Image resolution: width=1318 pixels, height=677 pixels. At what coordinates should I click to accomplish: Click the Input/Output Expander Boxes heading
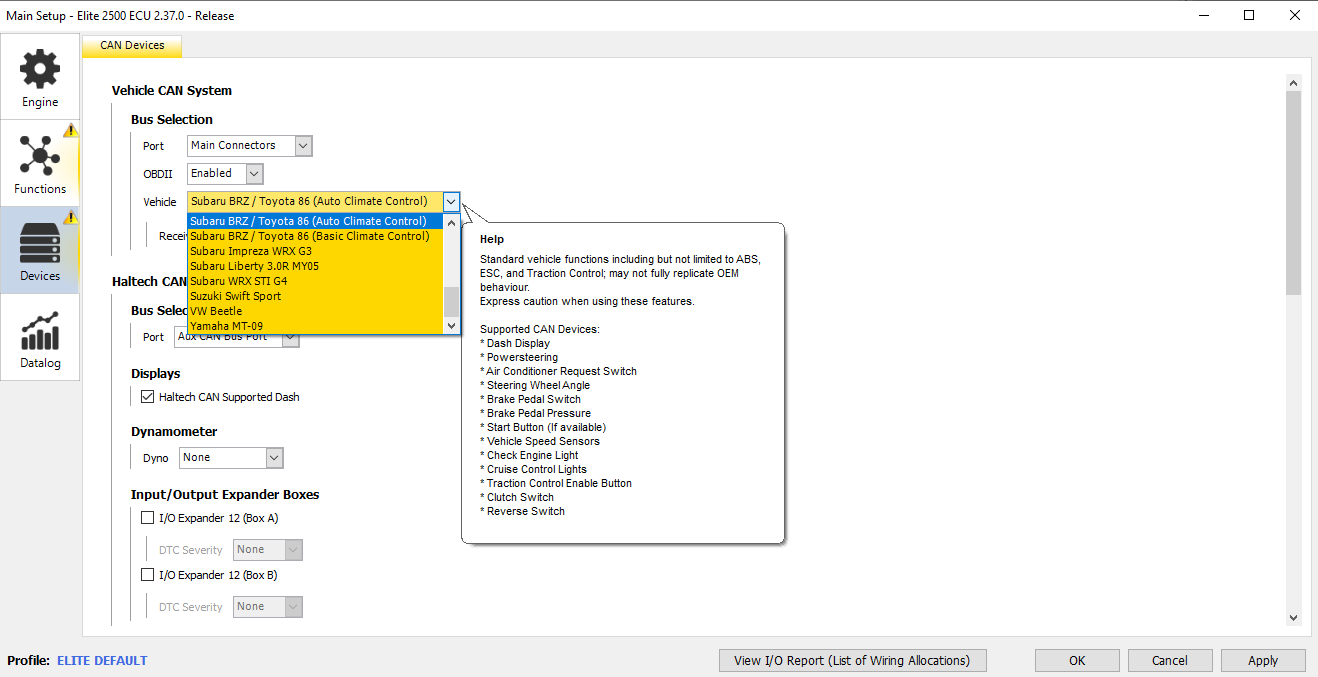point(225,495)
